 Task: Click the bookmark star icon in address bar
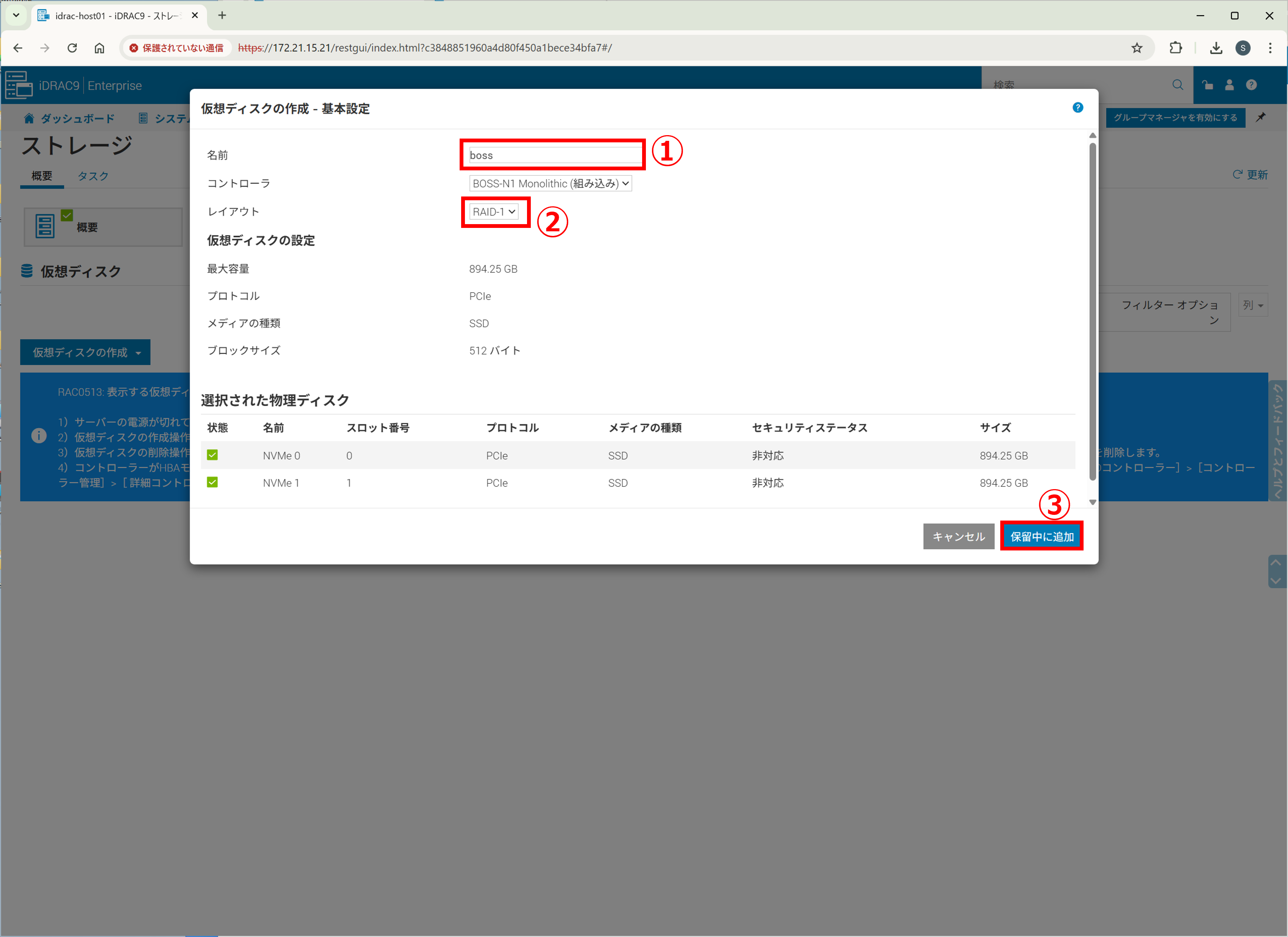pyautogui.click(x=1137, y=48)
